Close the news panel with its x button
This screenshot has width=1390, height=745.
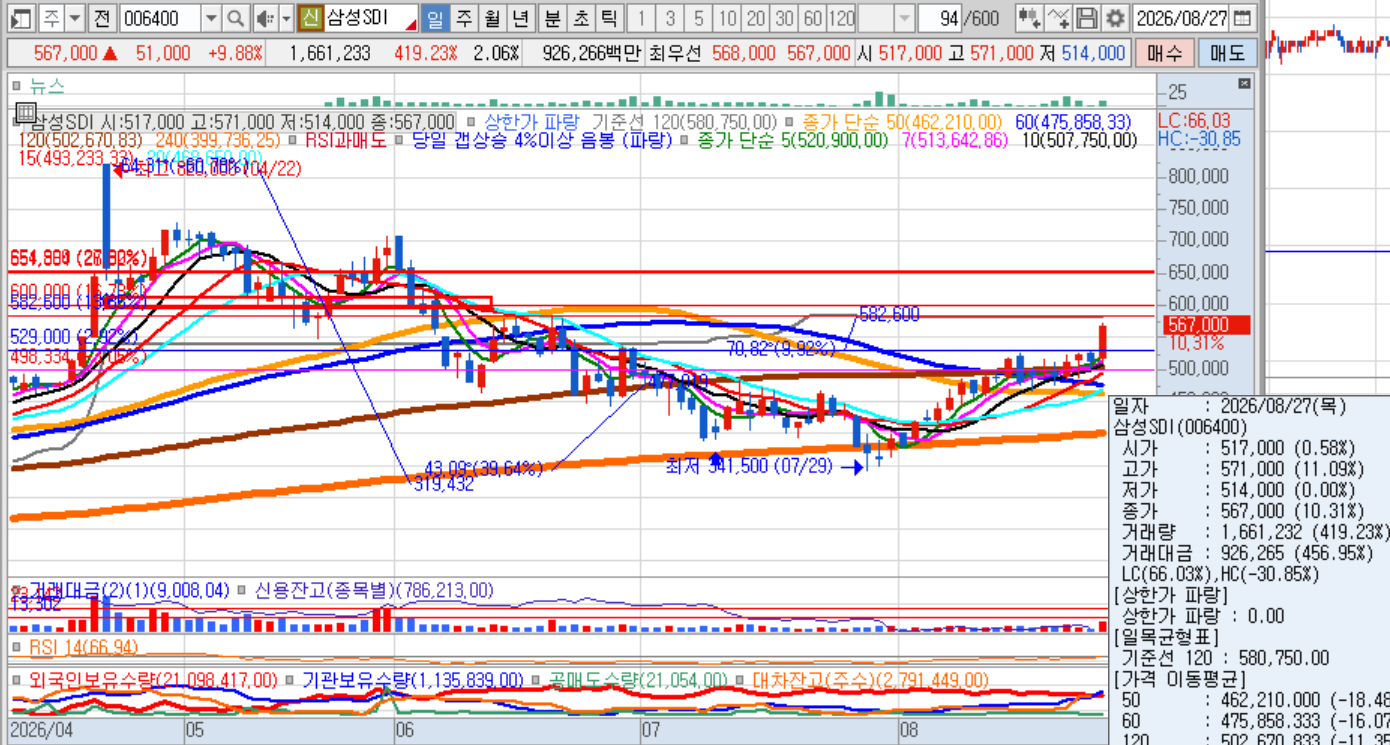pyautogui.click(x=1244, y=84)
